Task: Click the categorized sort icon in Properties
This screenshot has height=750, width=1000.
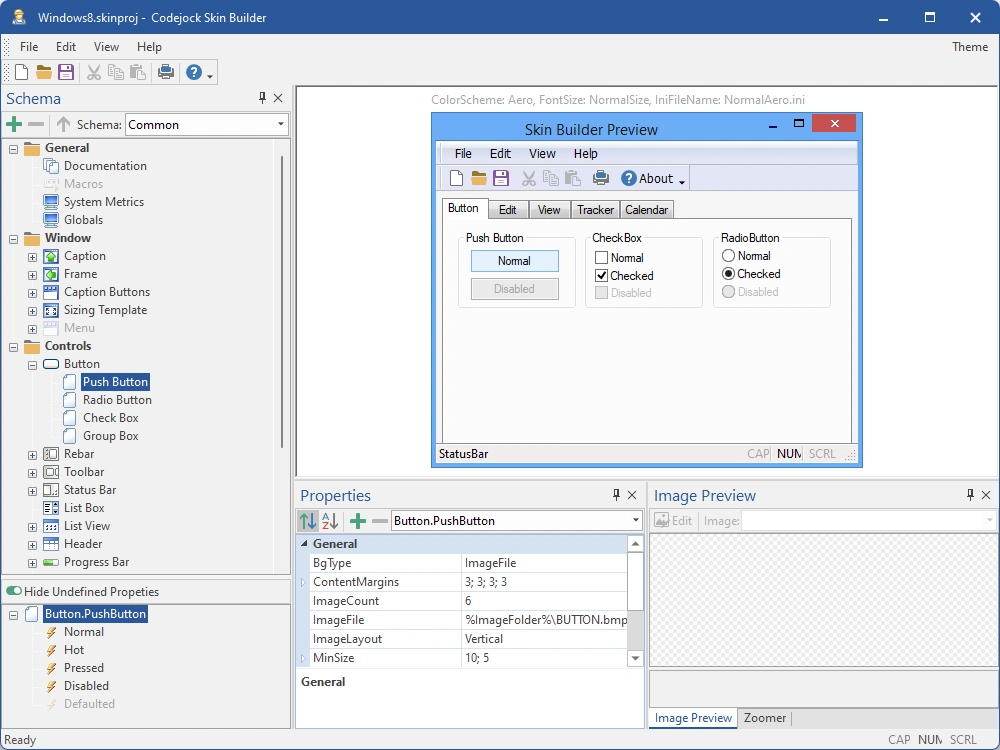Action: point(308,521)
